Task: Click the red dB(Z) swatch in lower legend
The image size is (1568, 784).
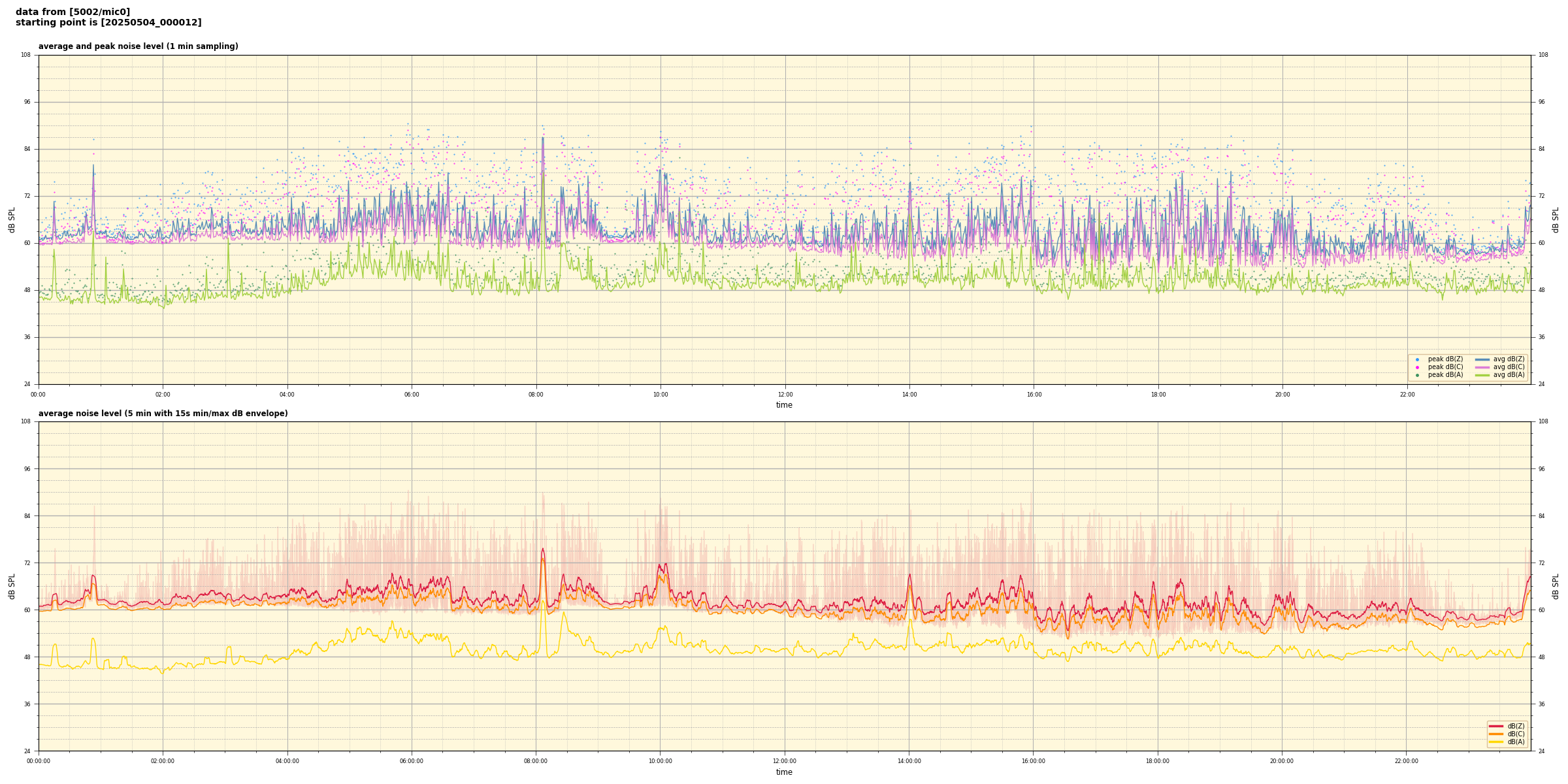Action: (1496, 726)
